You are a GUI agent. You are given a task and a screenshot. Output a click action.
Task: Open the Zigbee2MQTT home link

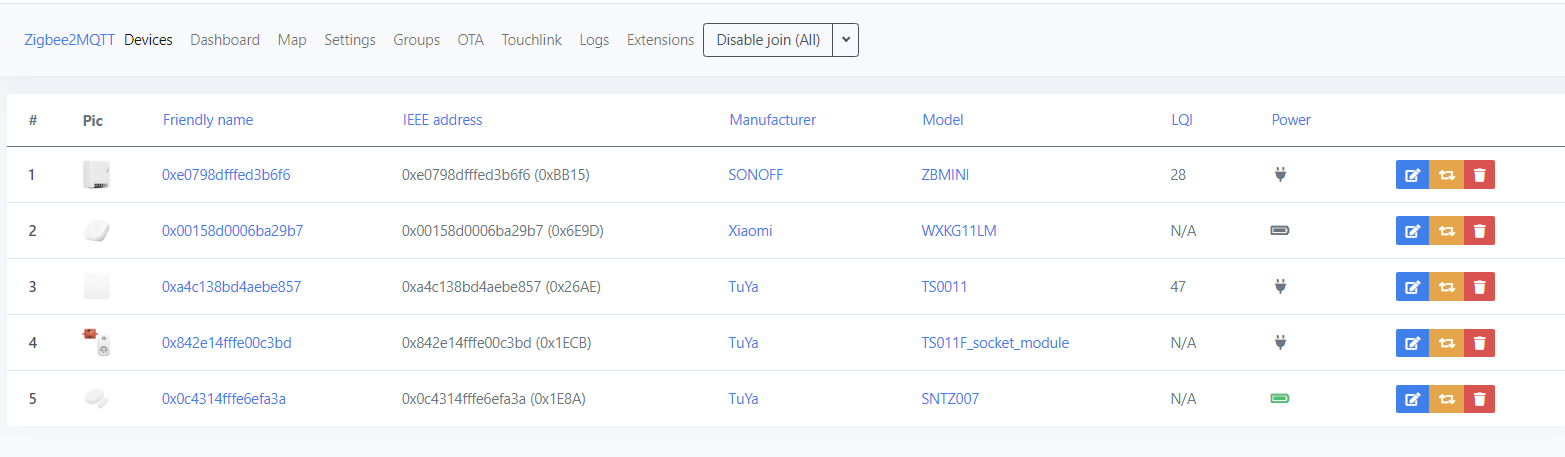coord(69,40)
